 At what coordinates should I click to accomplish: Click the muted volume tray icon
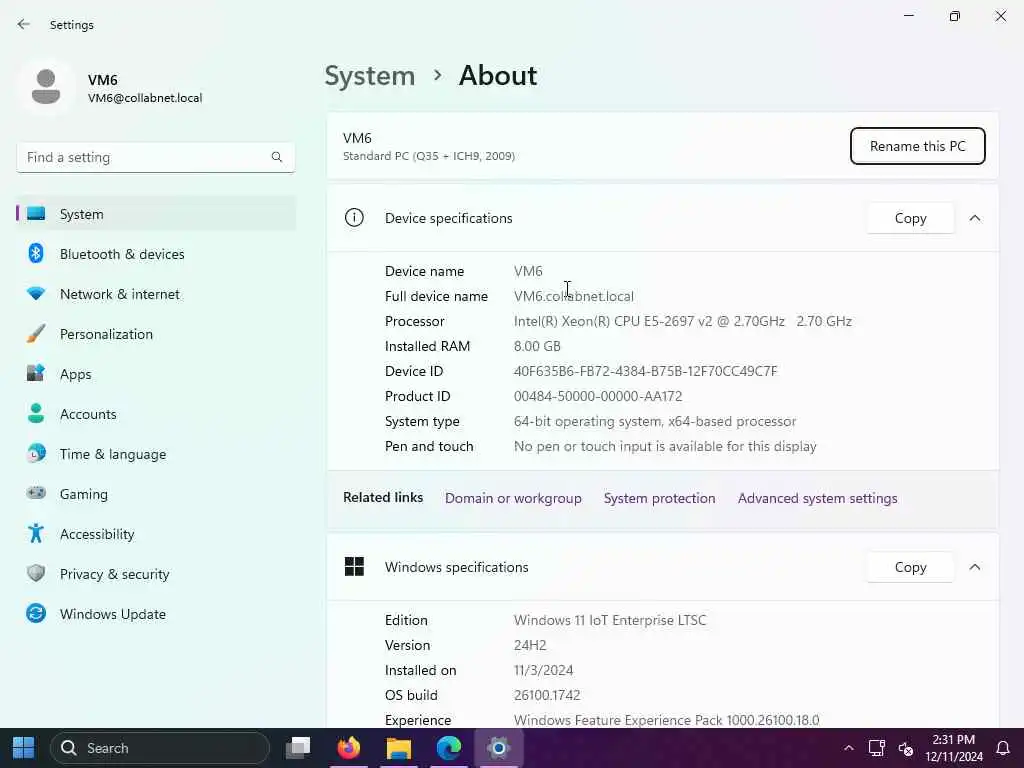(906, 748)
